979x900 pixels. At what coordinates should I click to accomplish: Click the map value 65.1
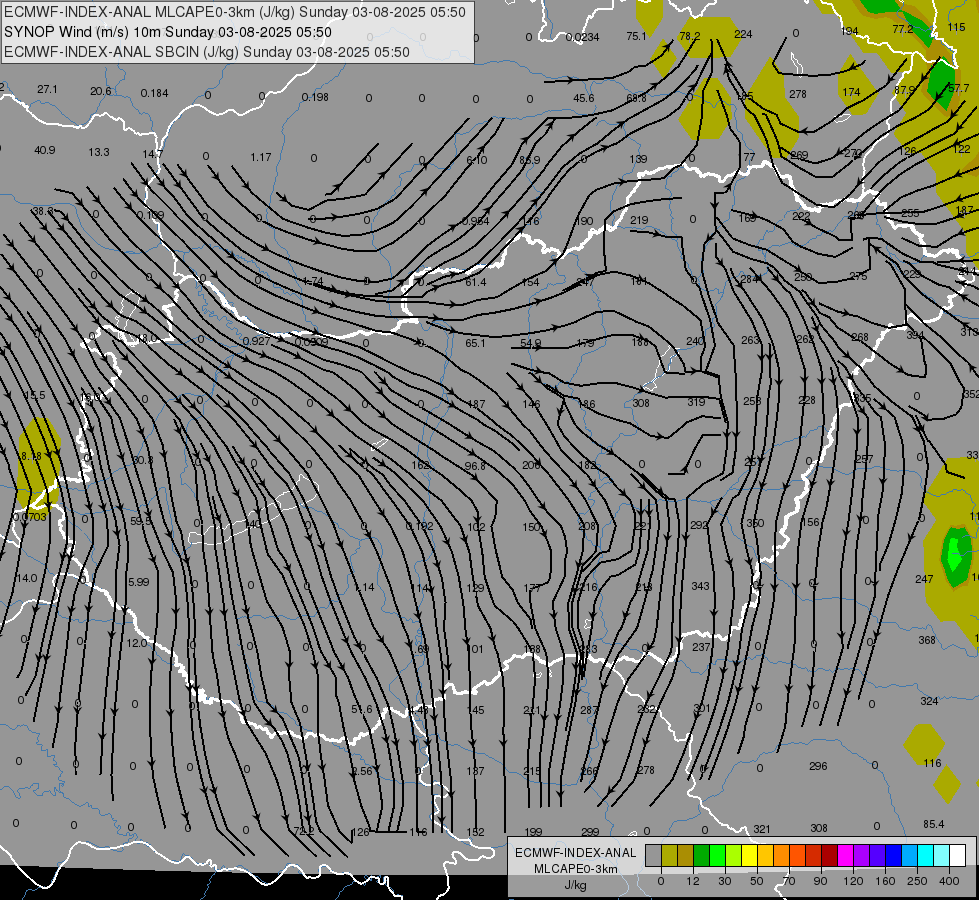[x=475, y=343]
